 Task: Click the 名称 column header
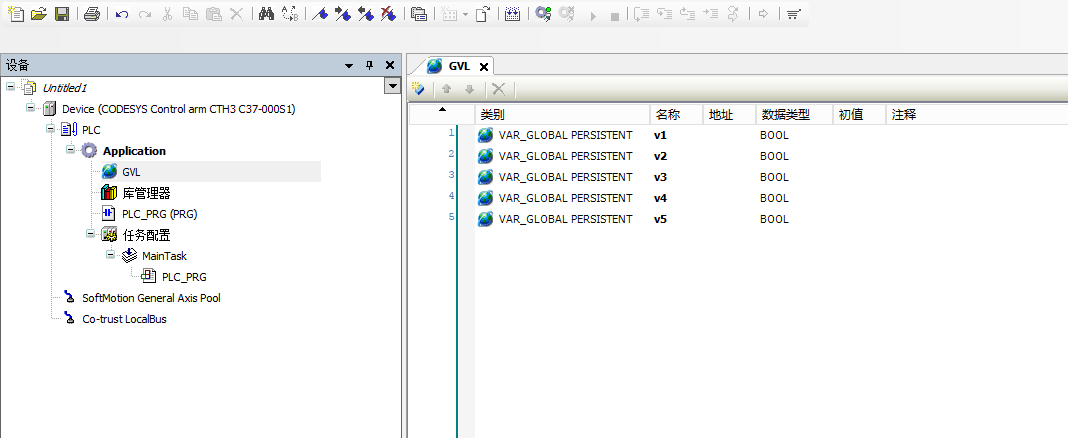coord(676,114)
